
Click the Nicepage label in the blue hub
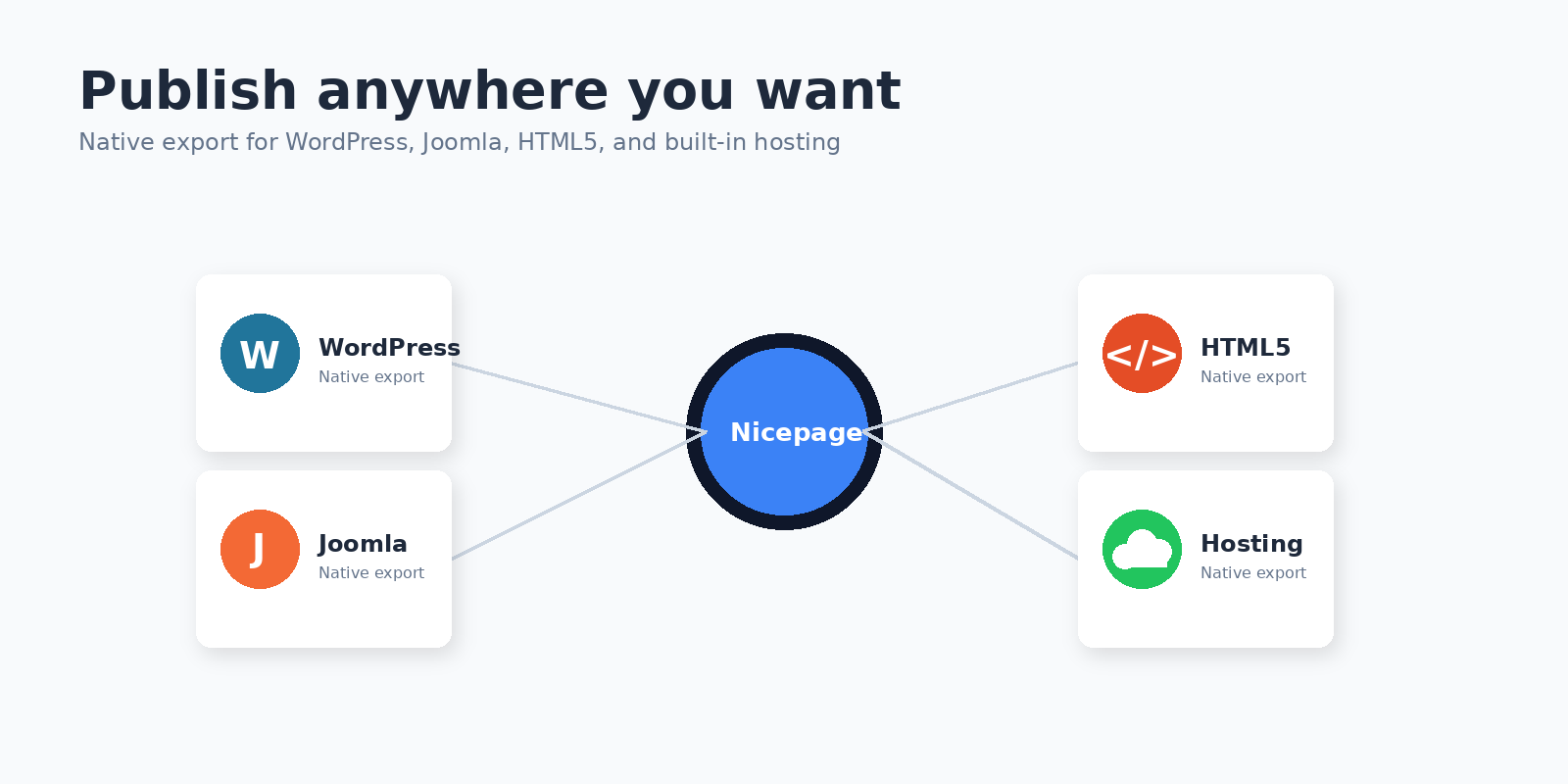coord(796,432)
